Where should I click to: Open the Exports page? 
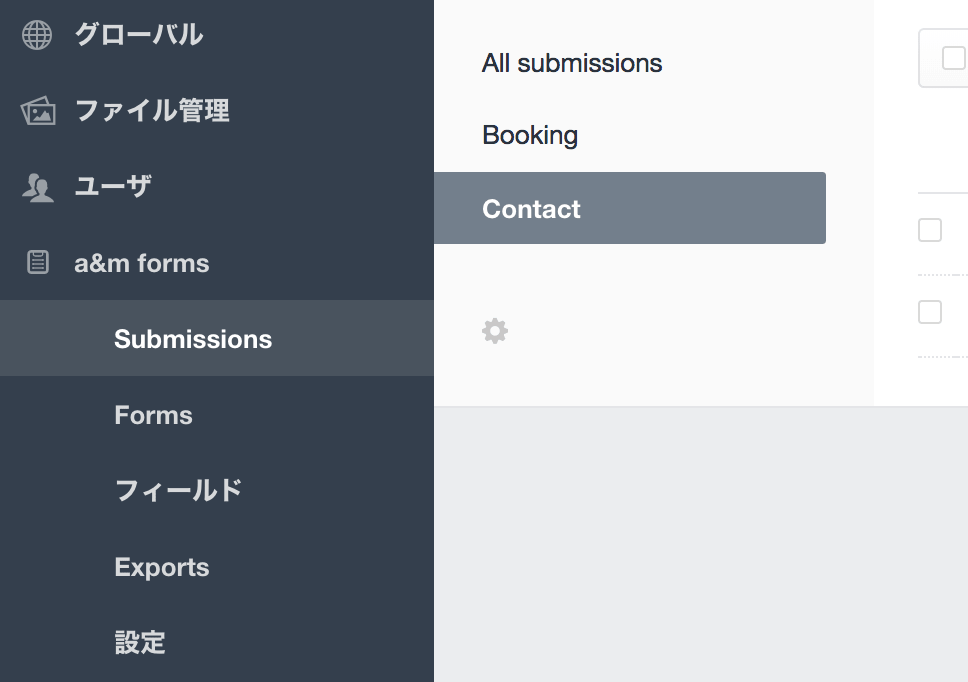coord(162,567)
